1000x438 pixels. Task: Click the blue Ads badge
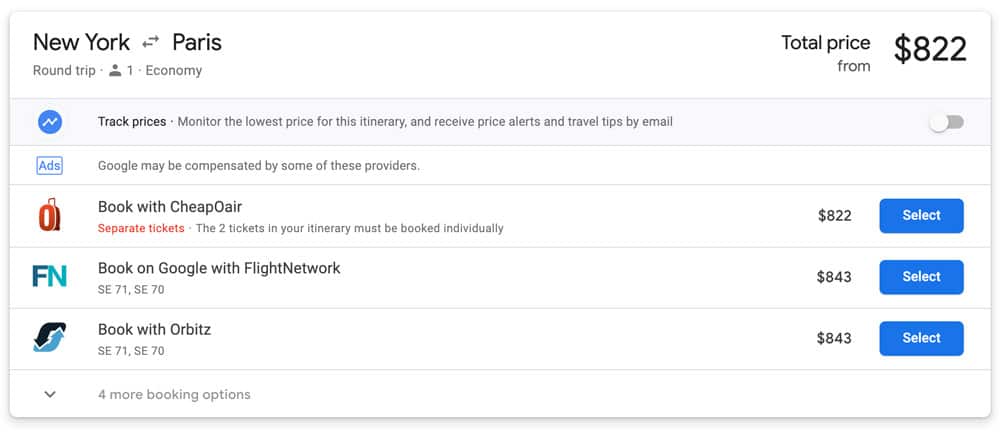(x=50, y=166)
